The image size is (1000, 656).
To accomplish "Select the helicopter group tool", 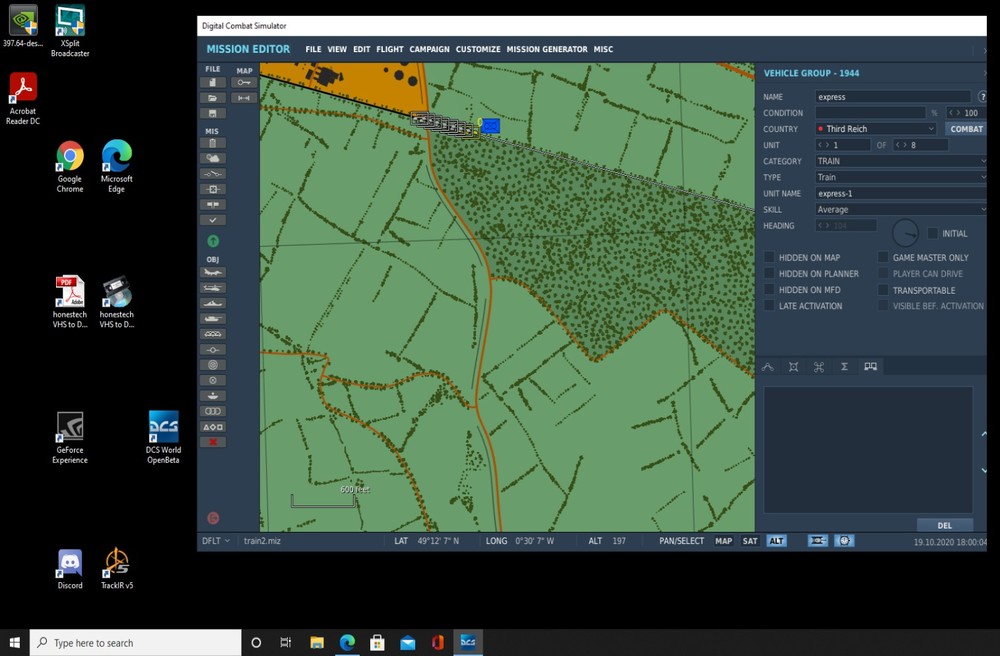I will click(213, 288).
